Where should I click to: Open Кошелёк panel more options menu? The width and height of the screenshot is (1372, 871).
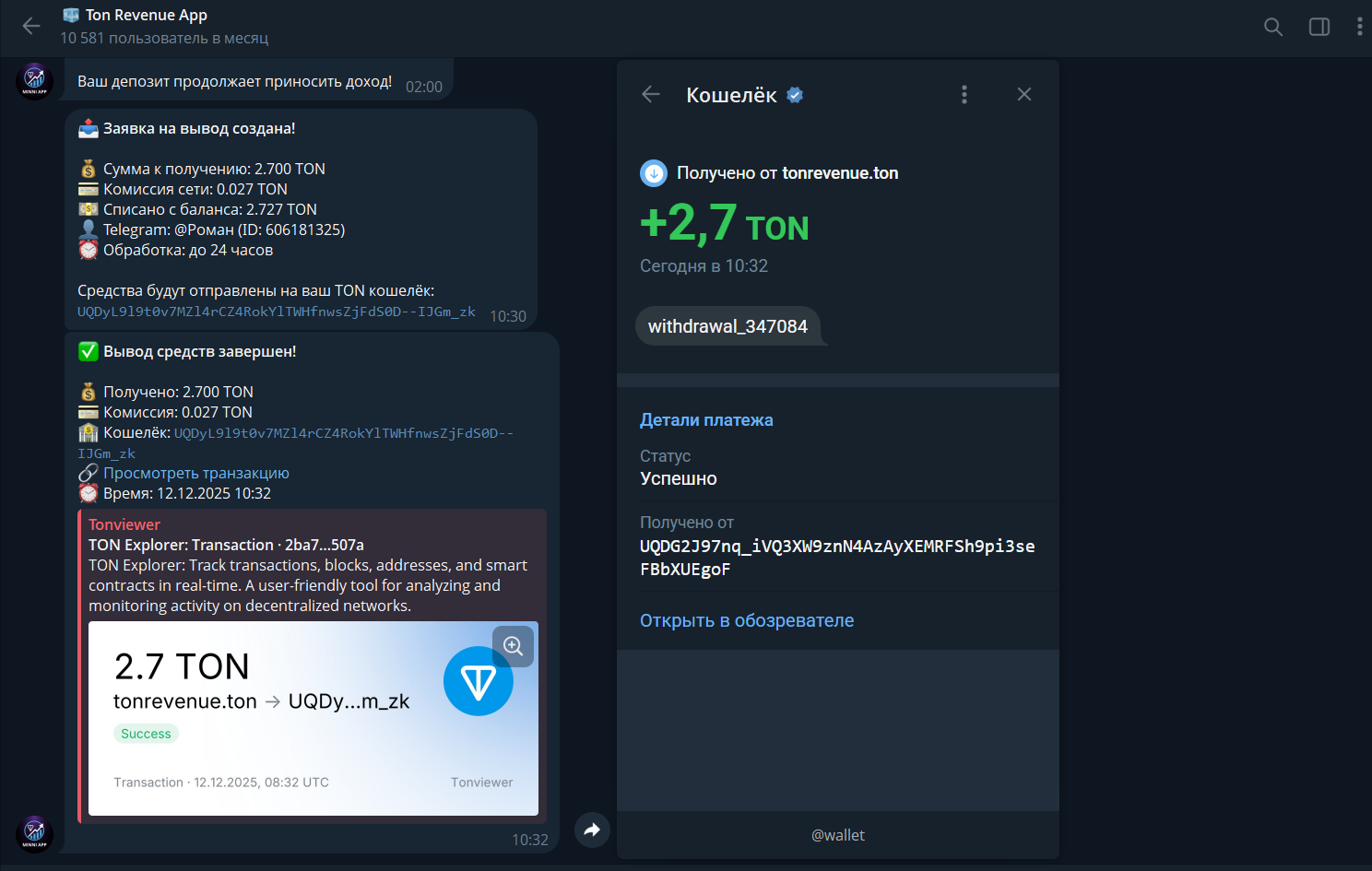[x=964, y=94]
